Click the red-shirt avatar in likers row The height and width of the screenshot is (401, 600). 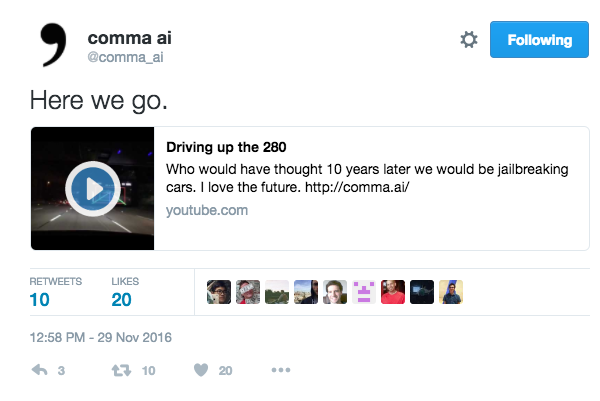tap(393, 291)
